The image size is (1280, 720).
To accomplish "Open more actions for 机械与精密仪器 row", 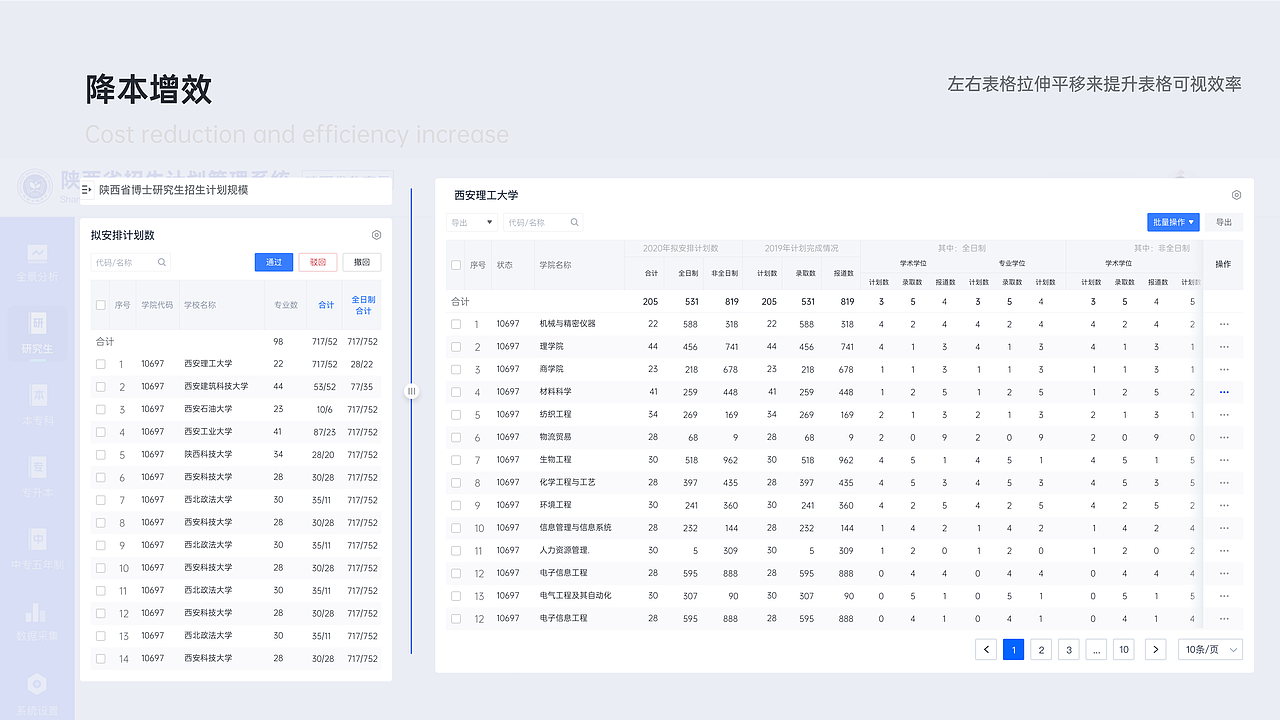I will [1224, 324].
